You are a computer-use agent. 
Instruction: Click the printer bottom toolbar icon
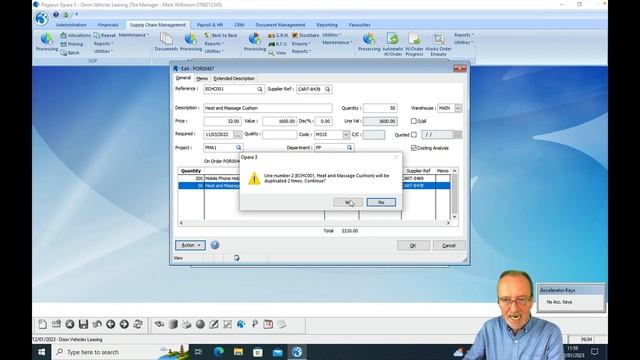[x=187, y=324]
